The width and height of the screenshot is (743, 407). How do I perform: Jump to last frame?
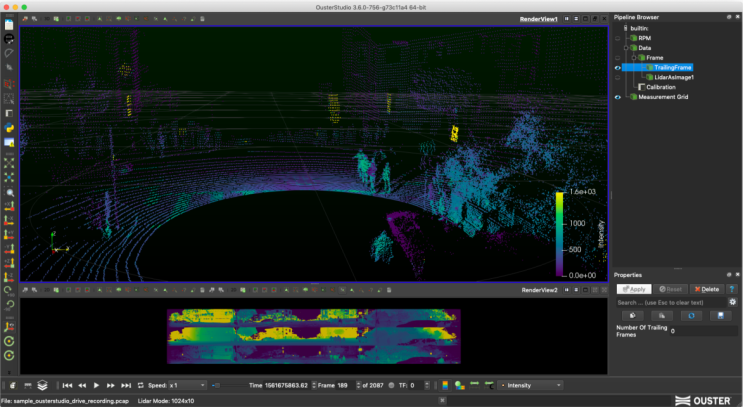point(126,386)
